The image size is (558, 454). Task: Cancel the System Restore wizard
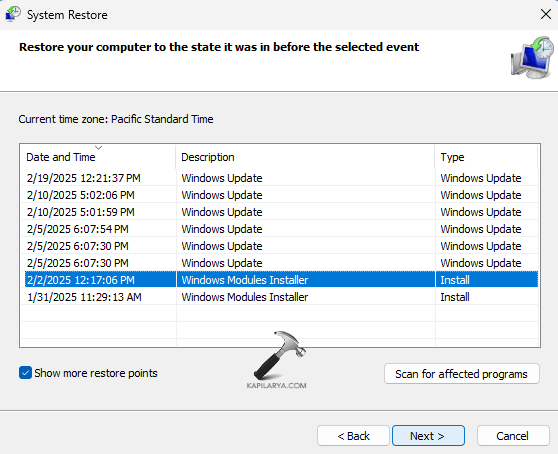point(513,435)
